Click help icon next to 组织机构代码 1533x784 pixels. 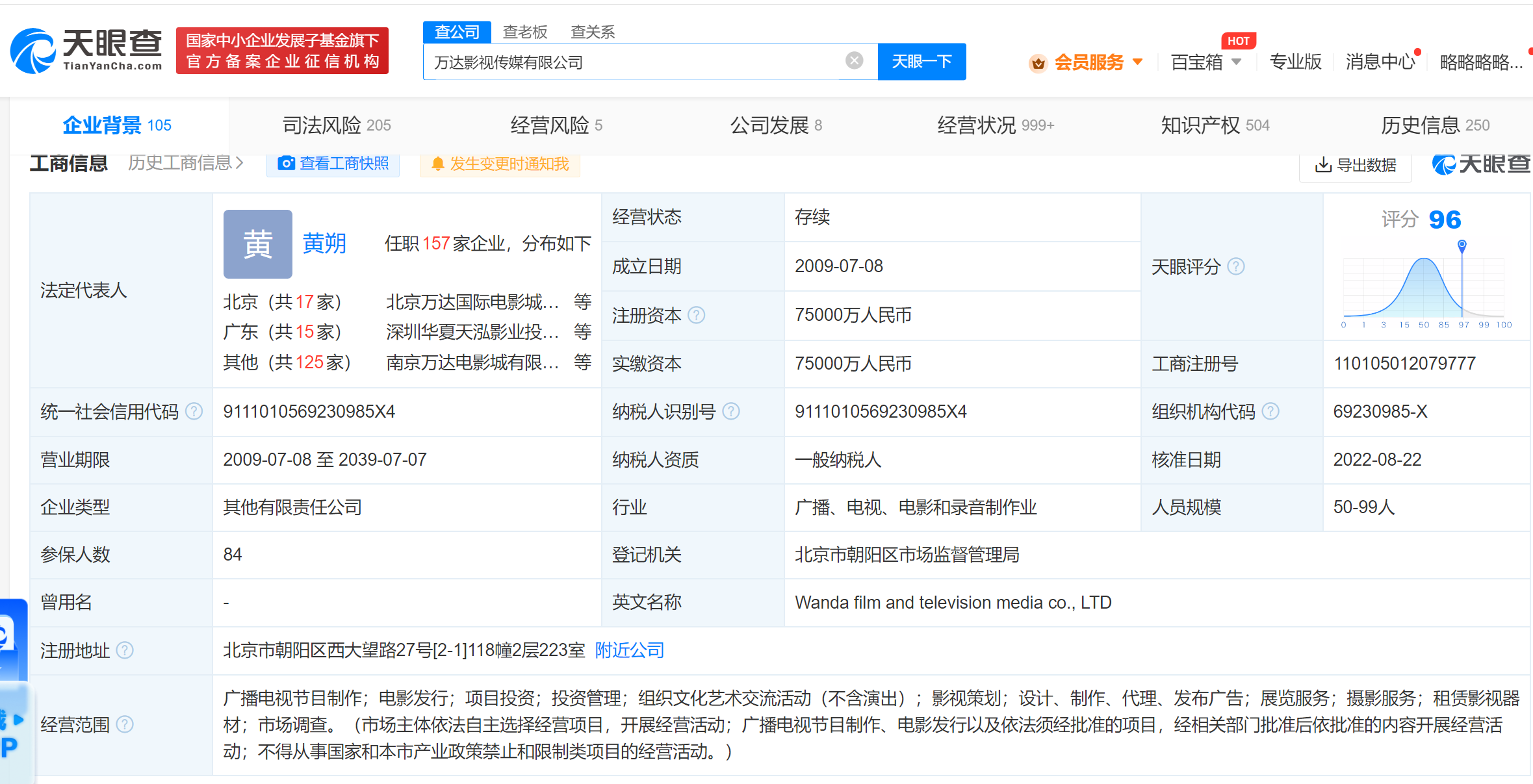pyautogui.click(x=1270, y=411)
